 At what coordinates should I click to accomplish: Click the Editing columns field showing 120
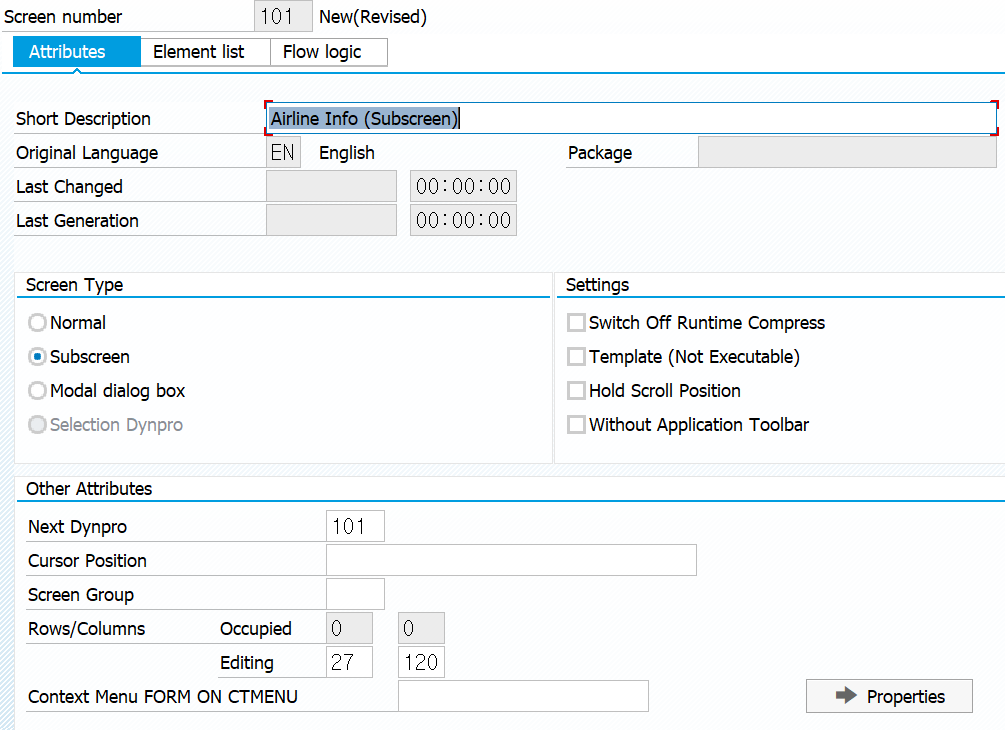421,662
